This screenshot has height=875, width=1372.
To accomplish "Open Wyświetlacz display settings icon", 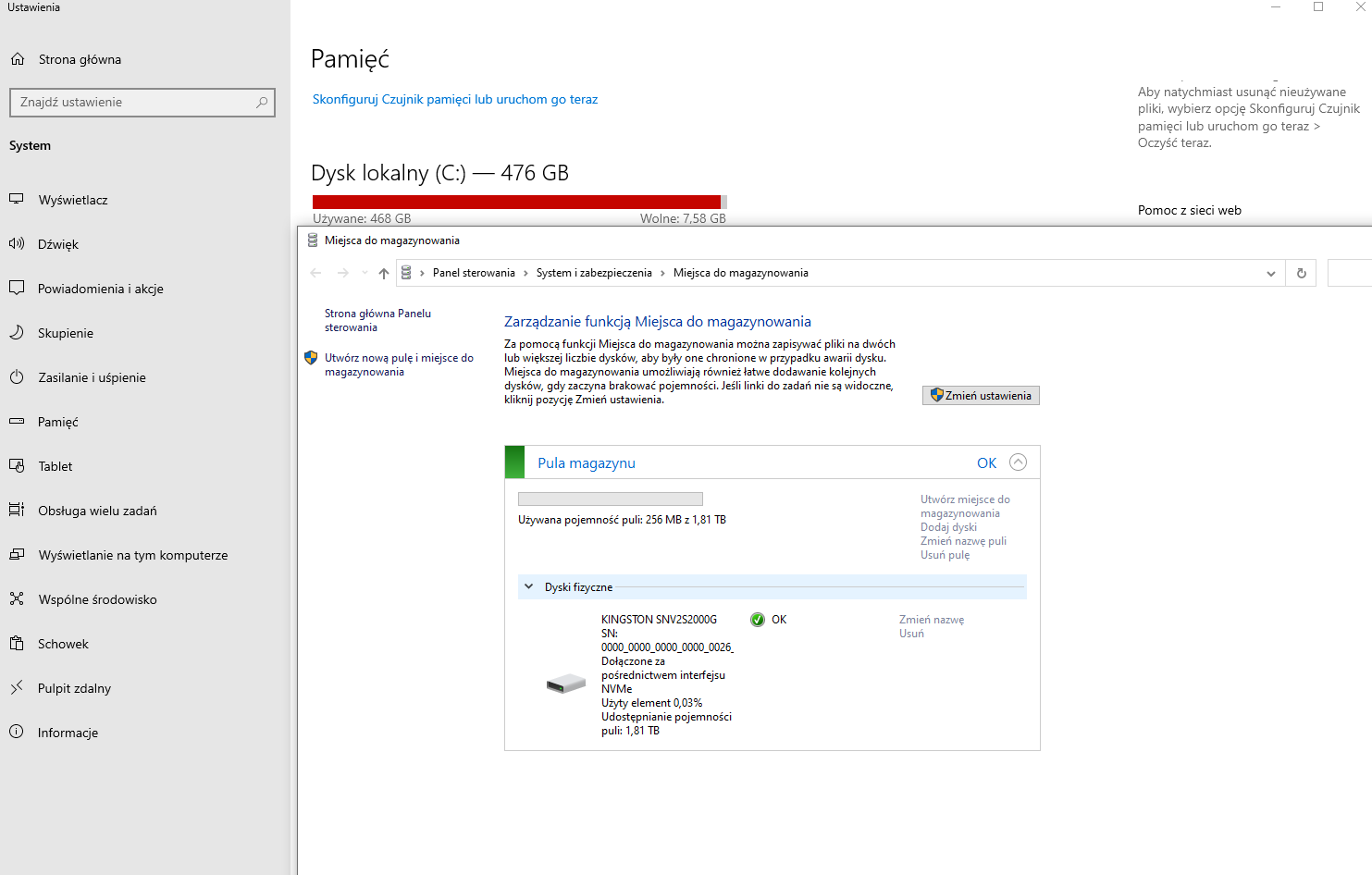I will coord(17,200).
